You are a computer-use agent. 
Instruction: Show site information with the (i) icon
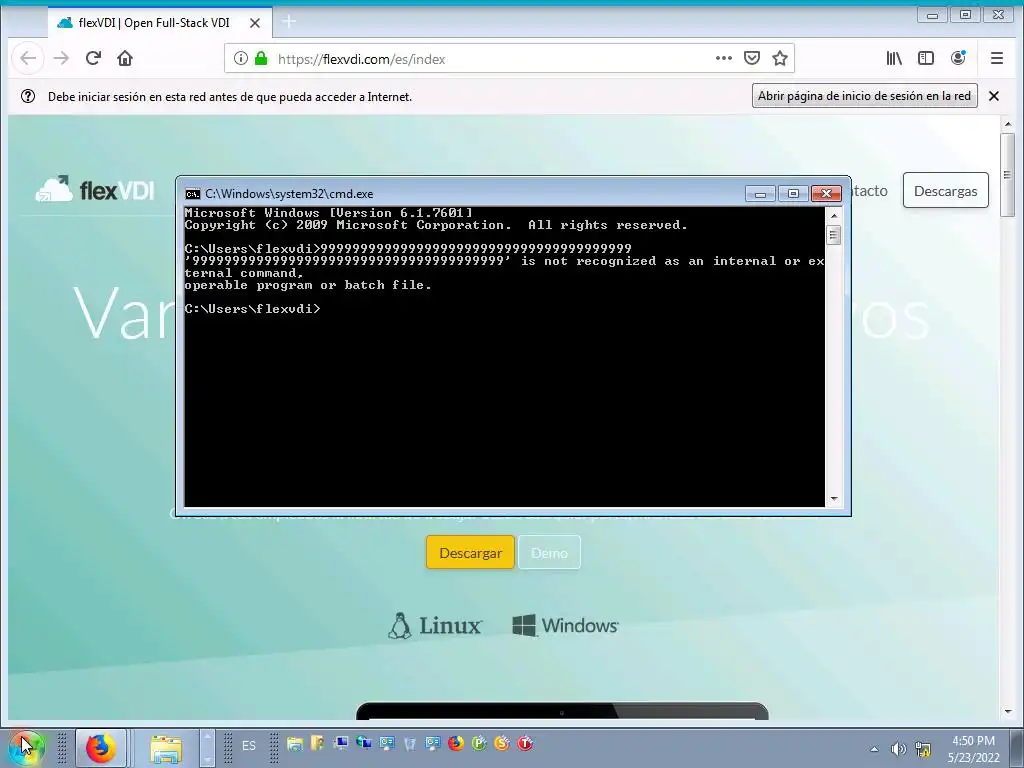[240, 59]
